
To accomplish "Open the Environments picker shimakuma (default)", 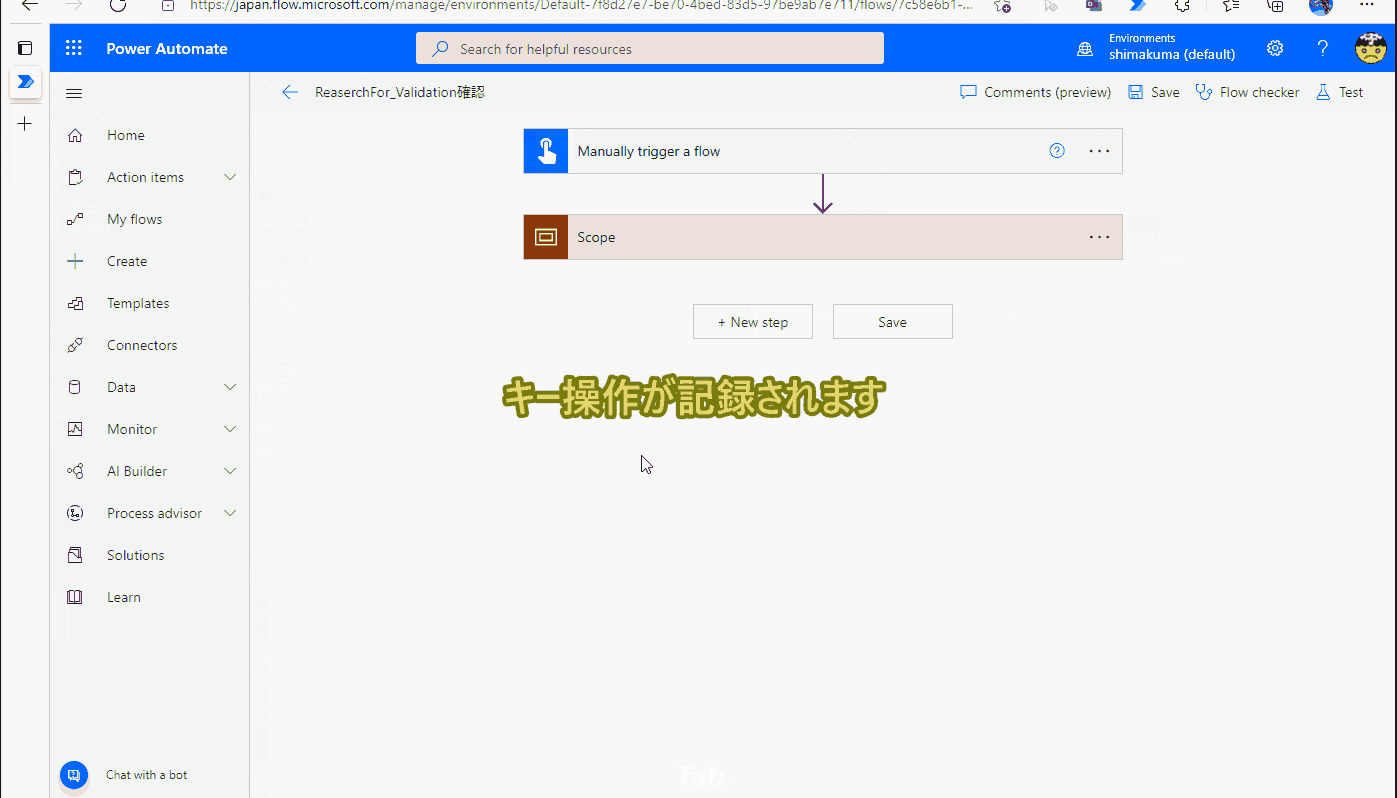I will pos(1156,48).
